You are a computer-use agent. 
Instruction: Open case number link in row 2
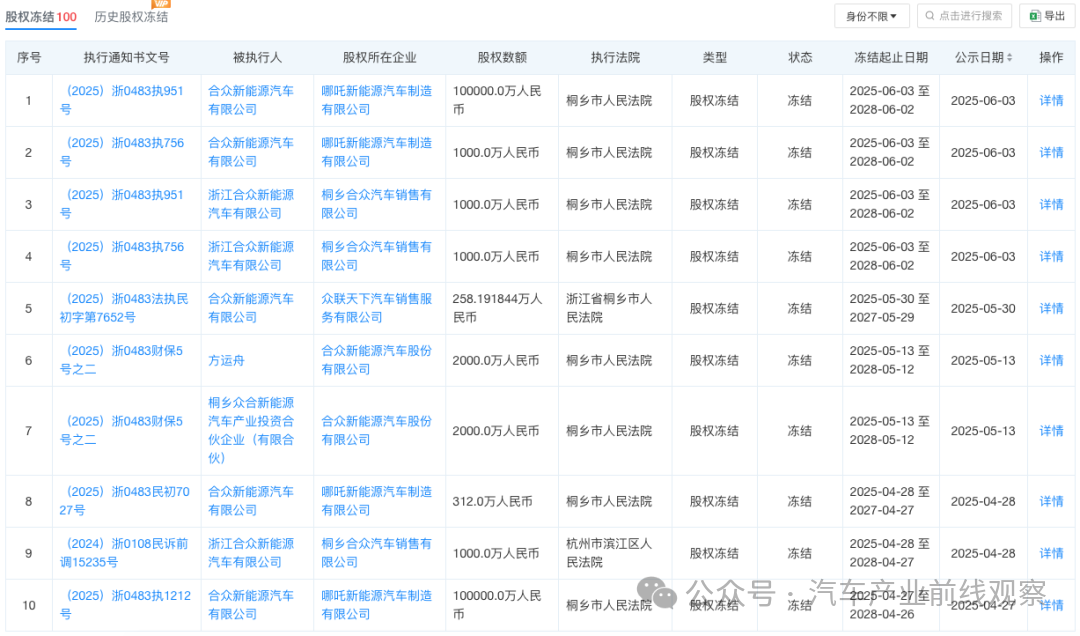click(x=122, y=152)
